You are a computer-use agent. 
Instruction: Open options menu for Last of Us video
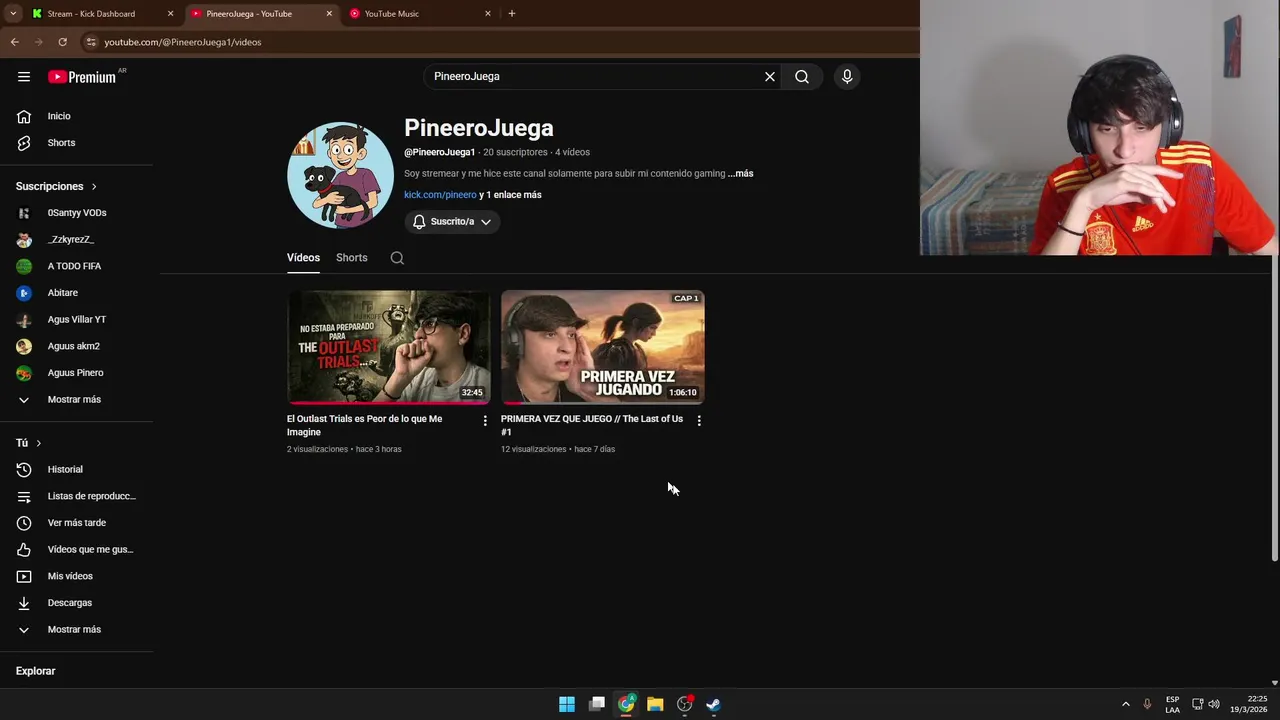point(699,421)
